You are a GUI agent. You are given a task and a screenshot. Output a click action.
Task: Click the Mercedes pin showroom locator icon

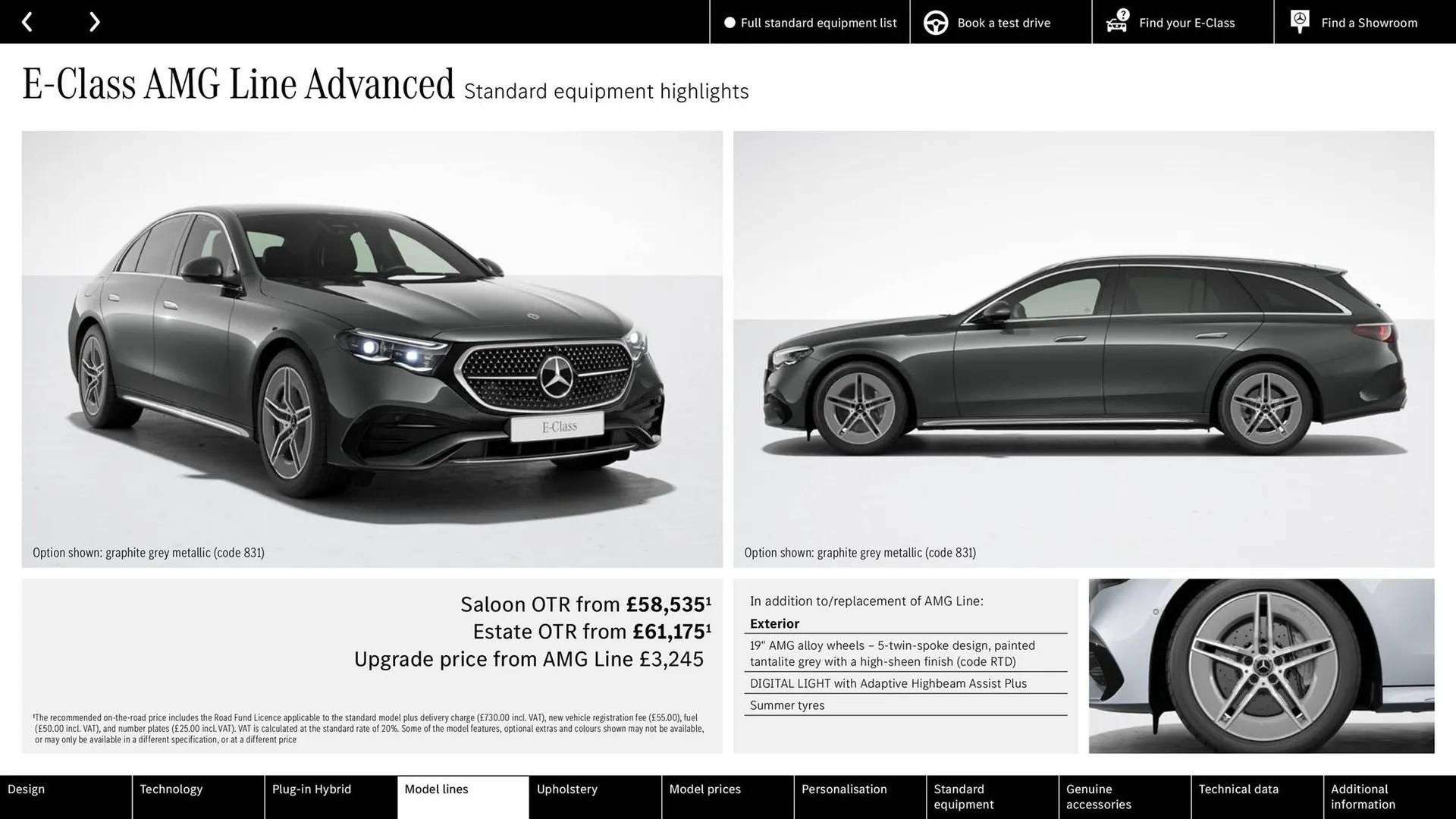tap(1299, 21)
